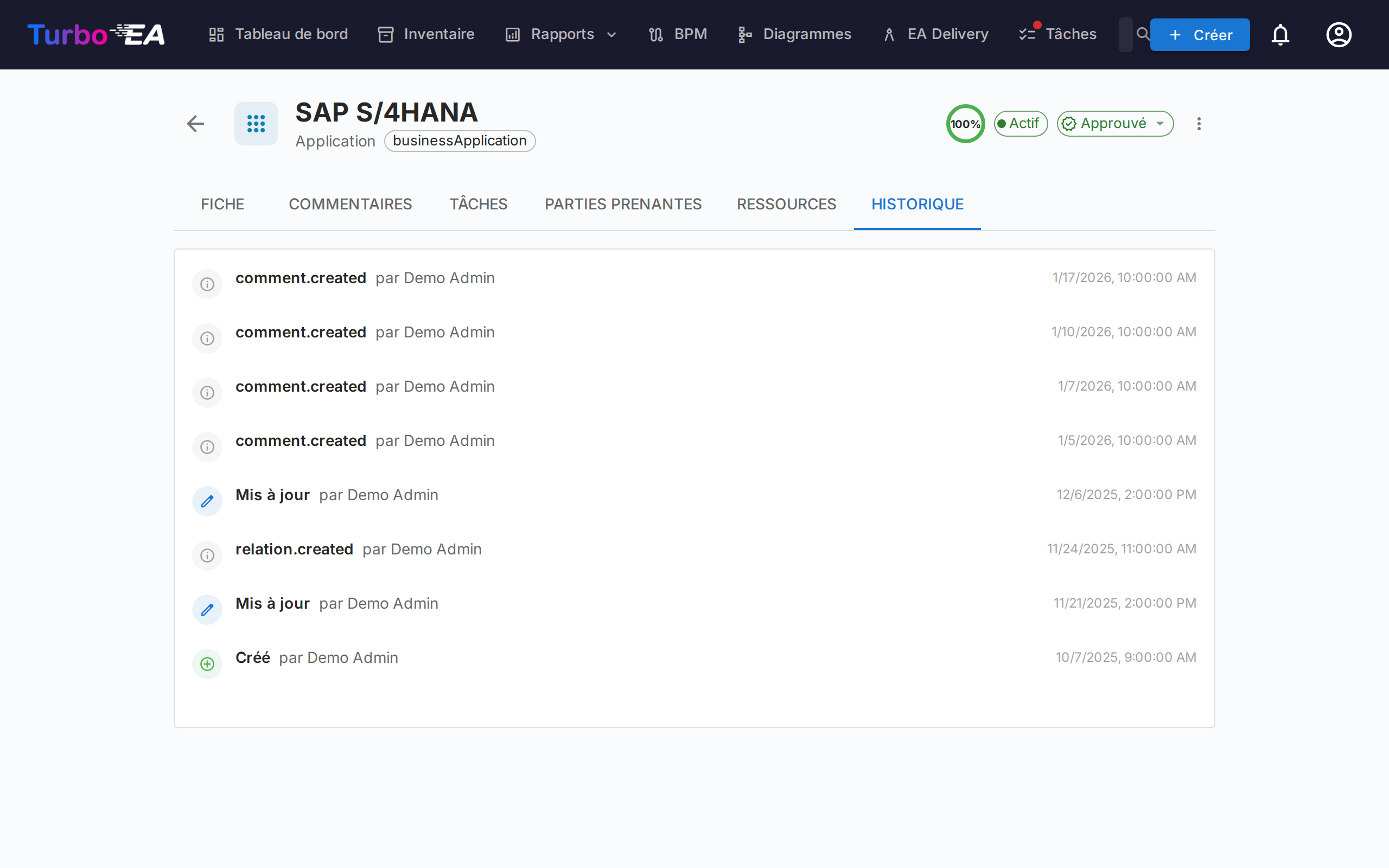Open the three-dot more options menu
Image resolution: width=1389 pixels, height=868 pixels.
point(1199,124)
